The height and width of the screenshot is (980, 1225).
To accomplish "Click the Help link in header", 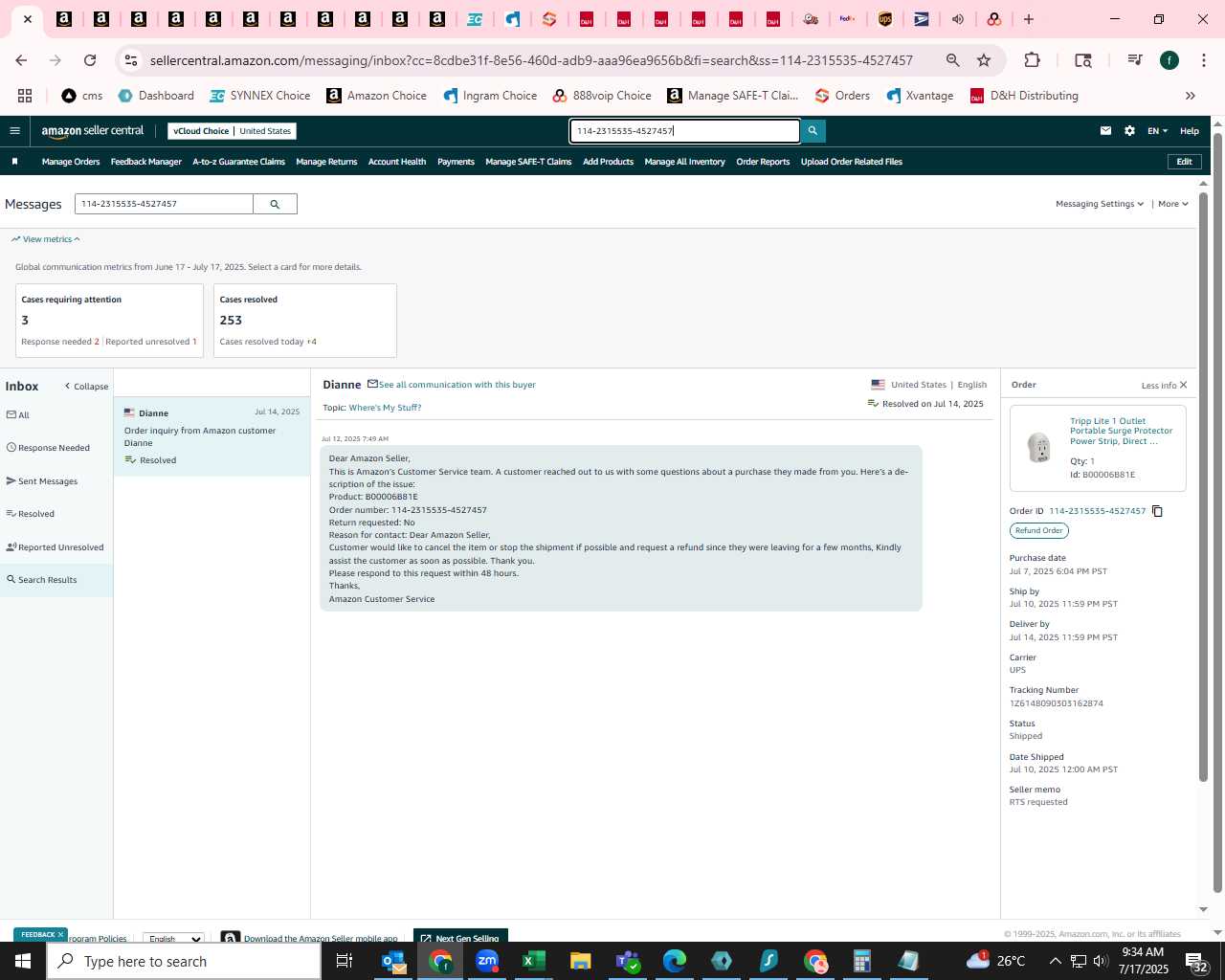I will (x=1190, y=131).
